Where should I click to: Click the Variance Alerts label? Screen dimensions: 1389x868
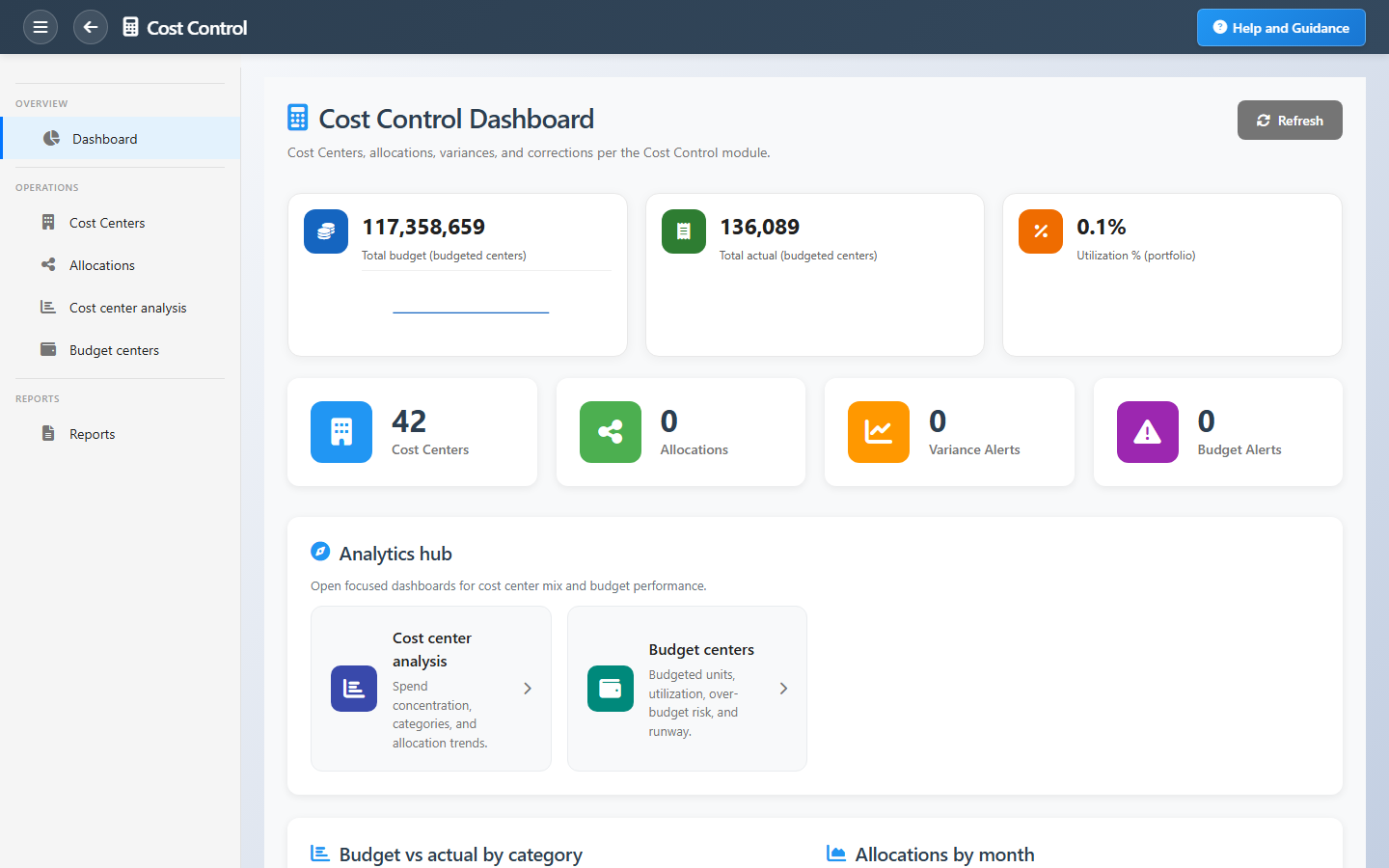pyautogui.click(x=974, y=449)
